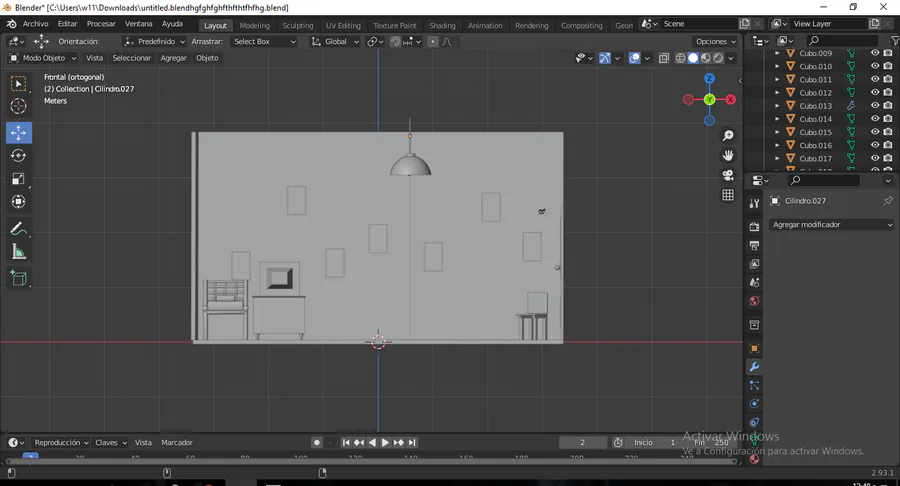Open the Sculpting workspace tab

(297, 25)
